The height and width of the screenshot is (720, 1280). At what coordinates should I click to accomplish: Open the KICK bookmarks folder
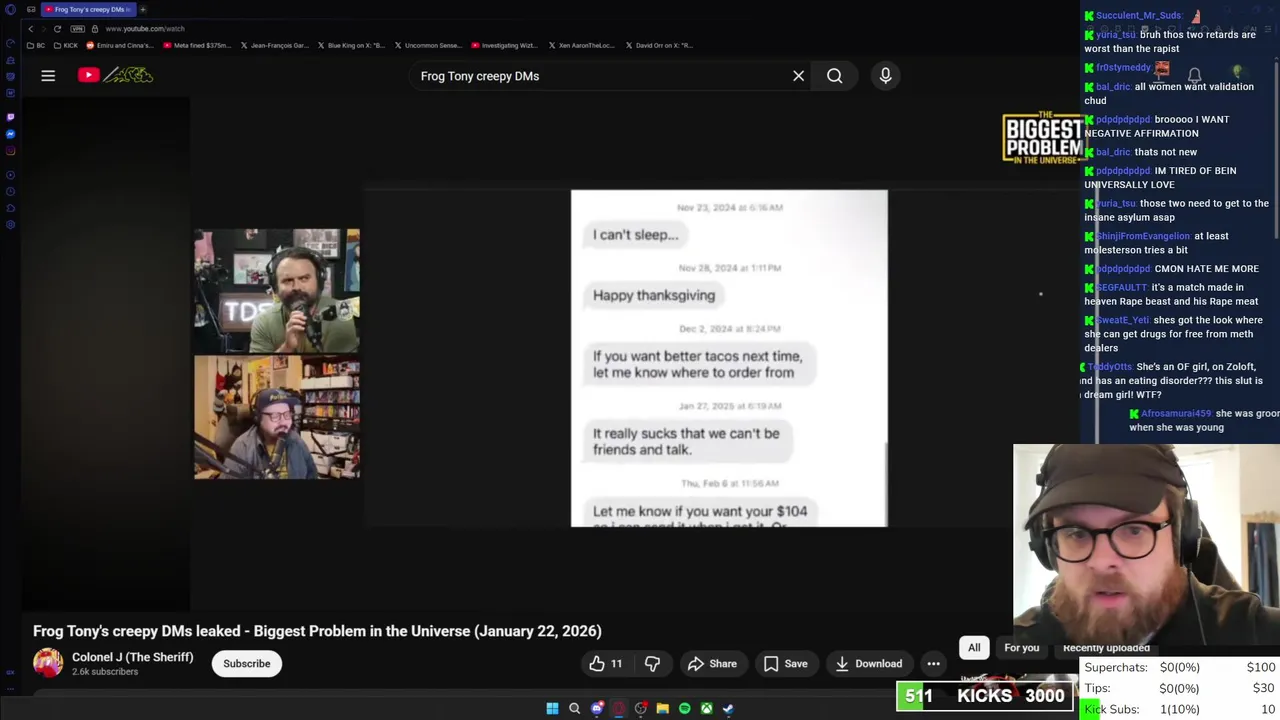pyautogui.click(x=66, y=45)
